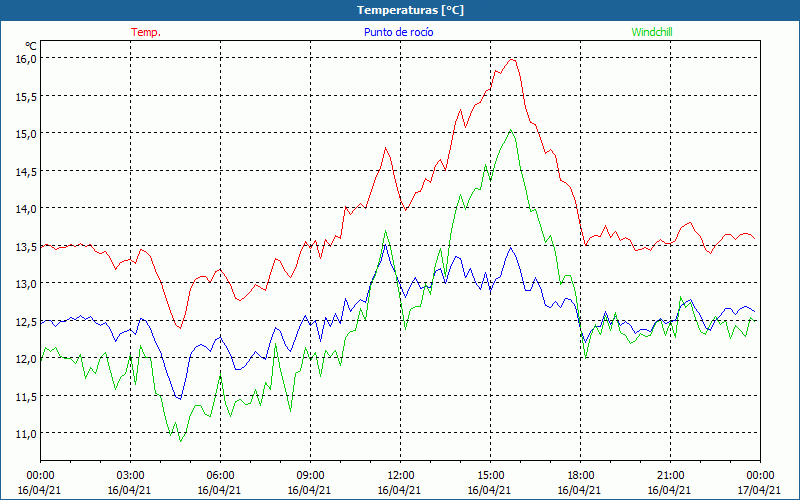Click the 15,0 y-axis value

[26, 134]
